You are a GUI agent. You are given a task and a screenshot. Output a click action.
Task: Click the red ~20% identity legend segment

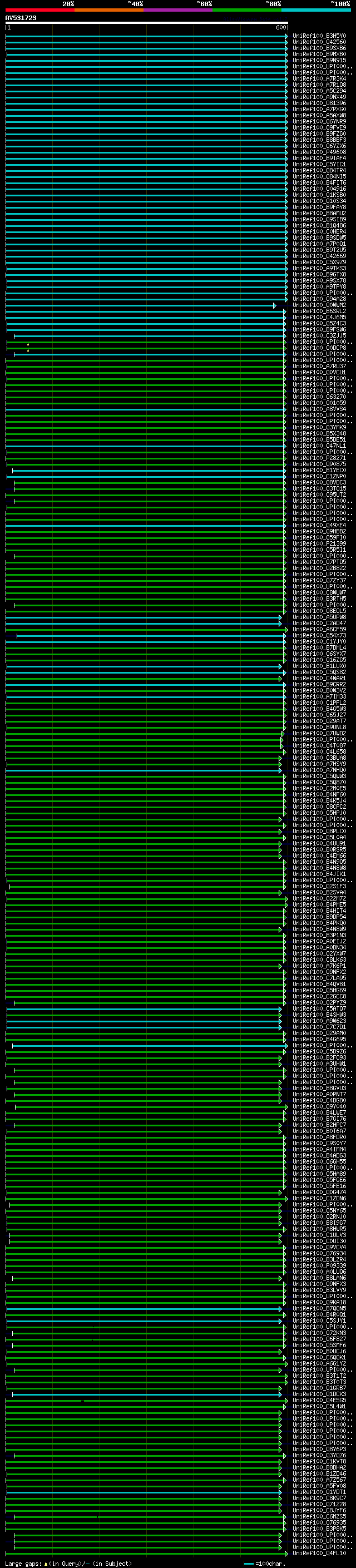click(40, 10)
